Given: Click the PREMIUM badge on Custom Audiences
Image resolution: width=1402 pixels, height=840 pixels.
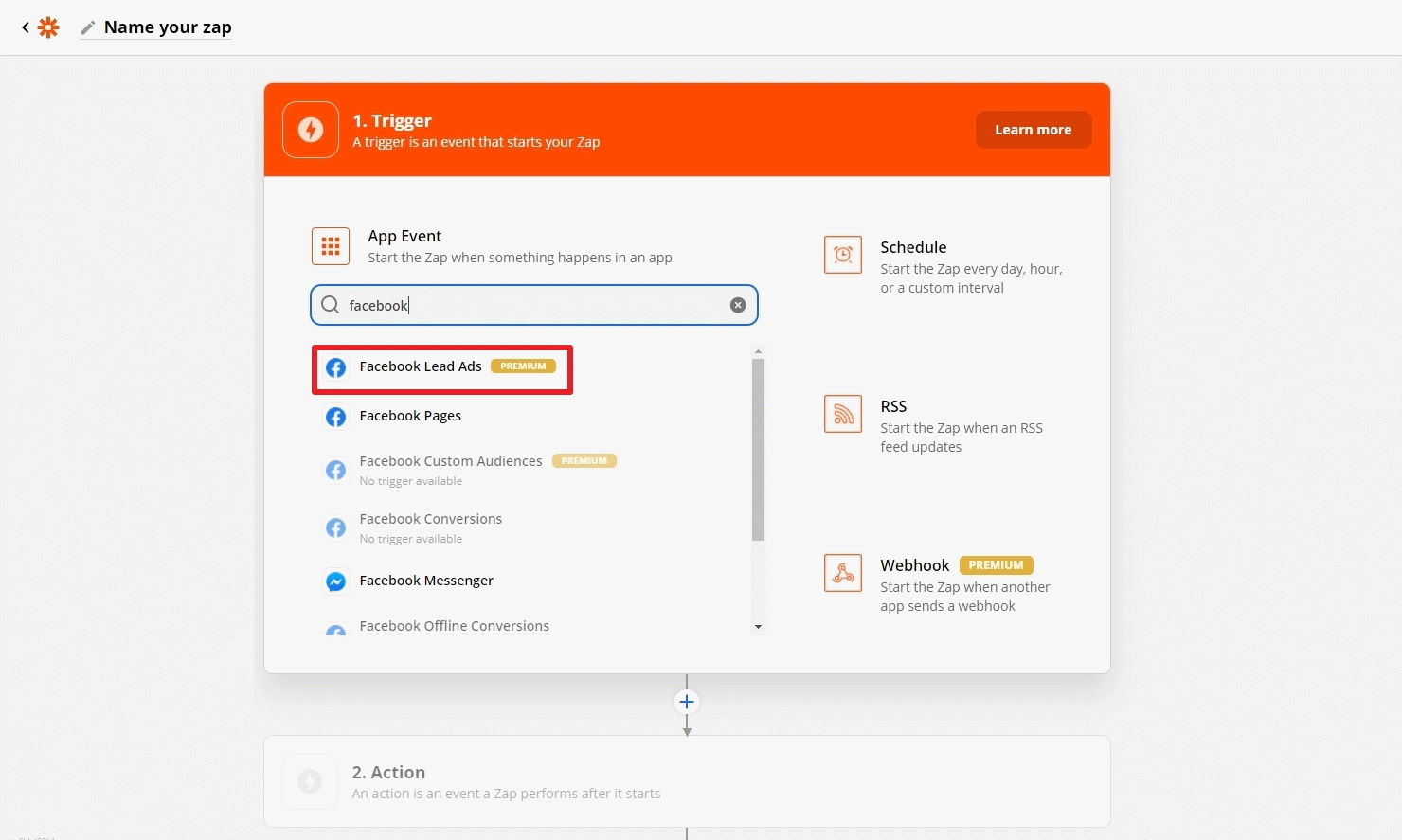Looking at the screenshot, I should (584, 461).
